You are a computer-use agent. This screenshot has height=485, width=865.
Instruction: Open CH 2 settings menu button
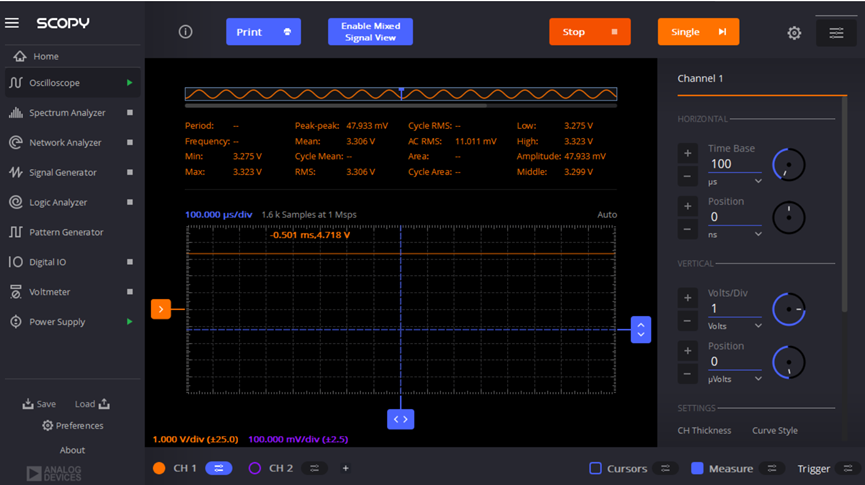coord(314,468)
